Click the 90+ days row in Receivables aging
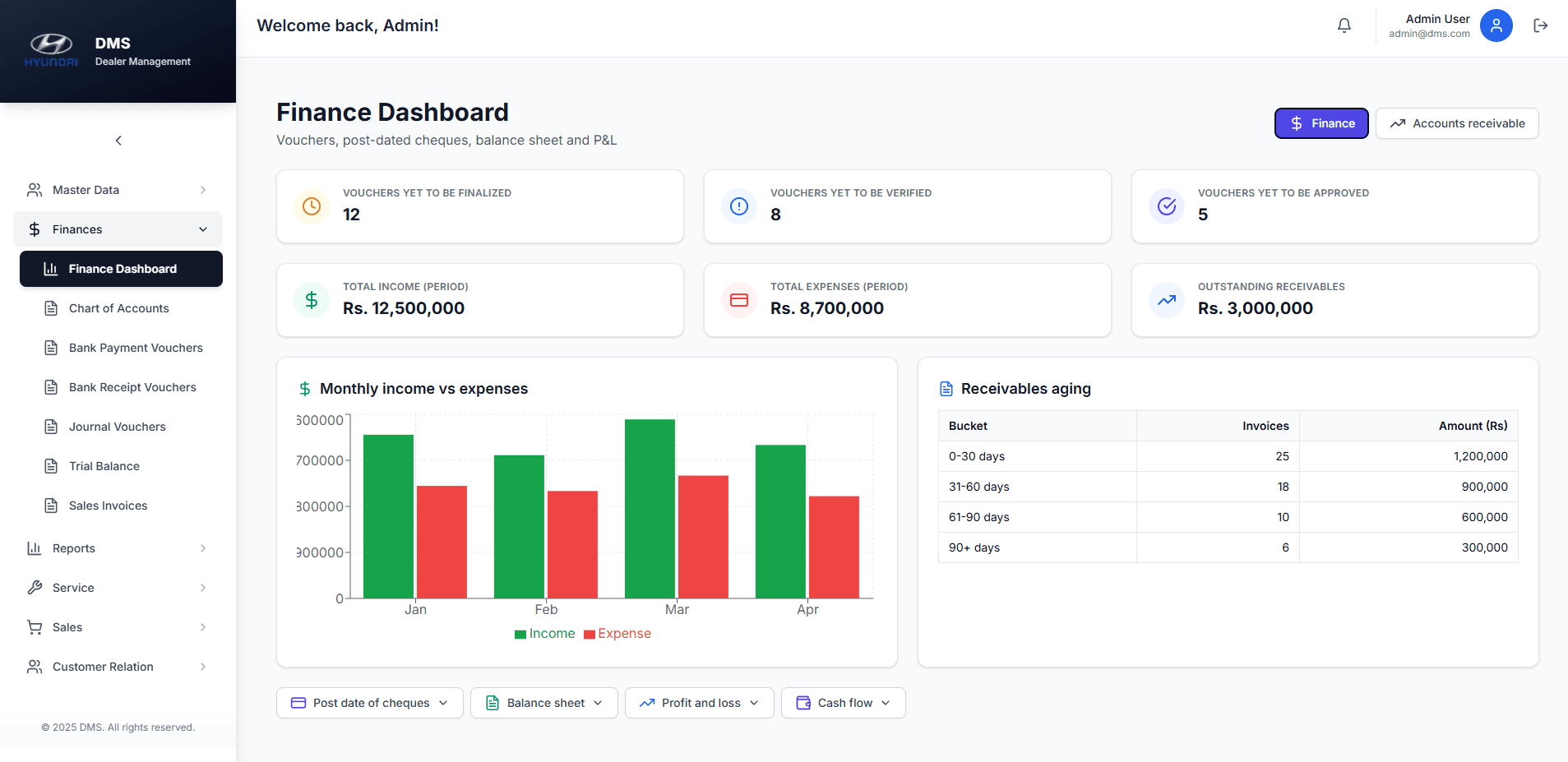Screen dimensions: 1568x762 [1228, 547]
